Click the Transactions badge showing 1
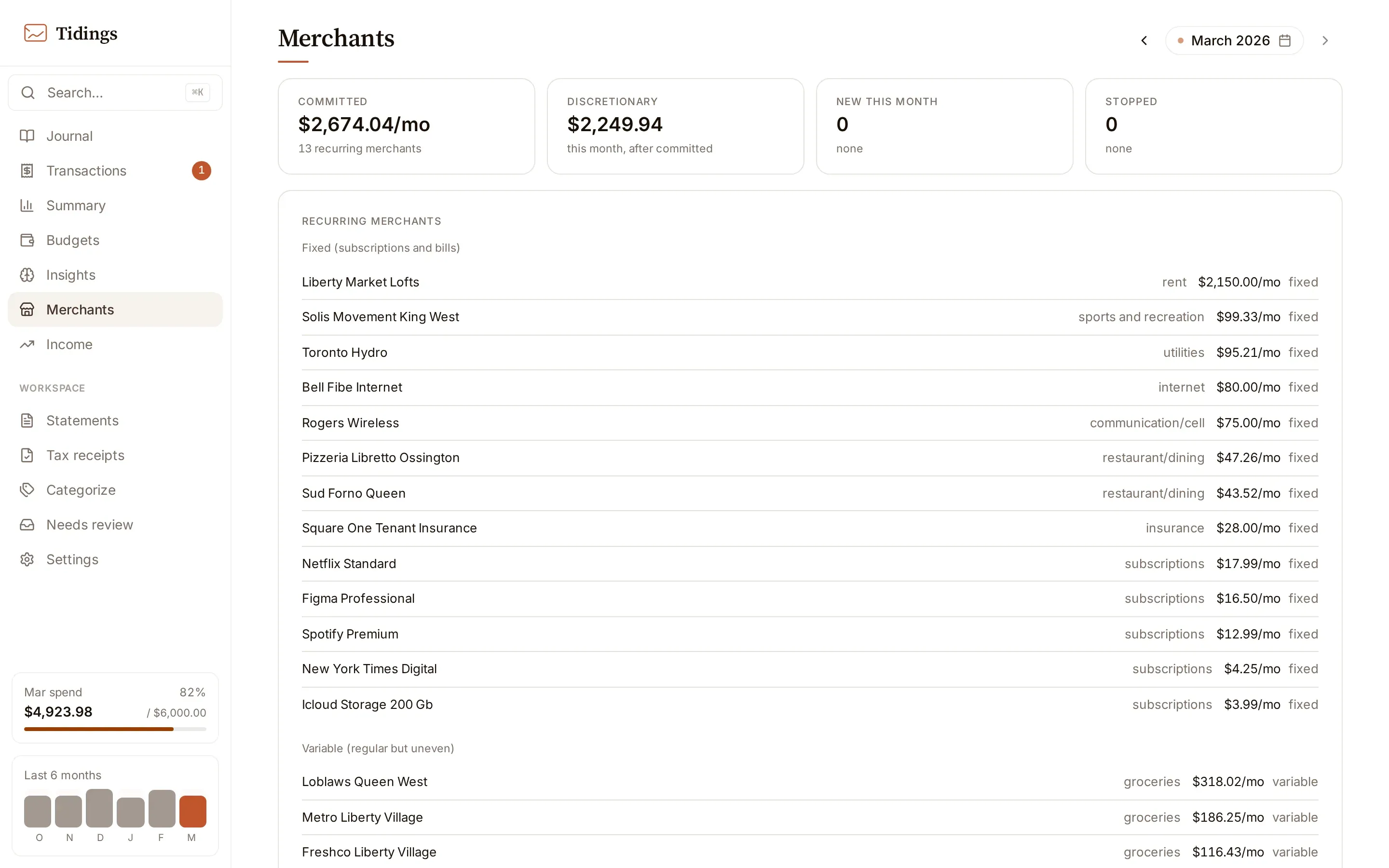Screen dimensions: 1389x868 click(202, 171)
